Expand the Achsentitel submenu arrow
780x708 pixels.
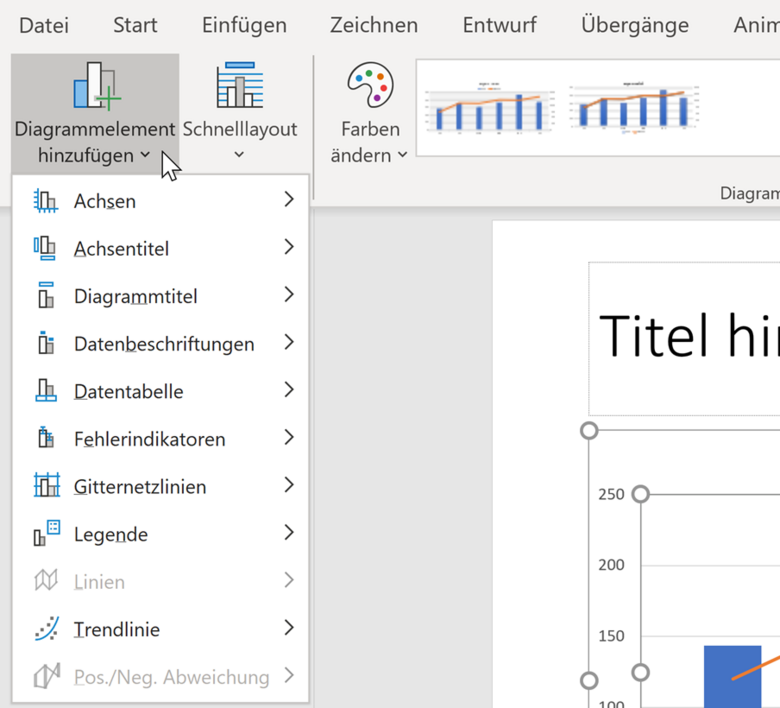pos(289,247)
